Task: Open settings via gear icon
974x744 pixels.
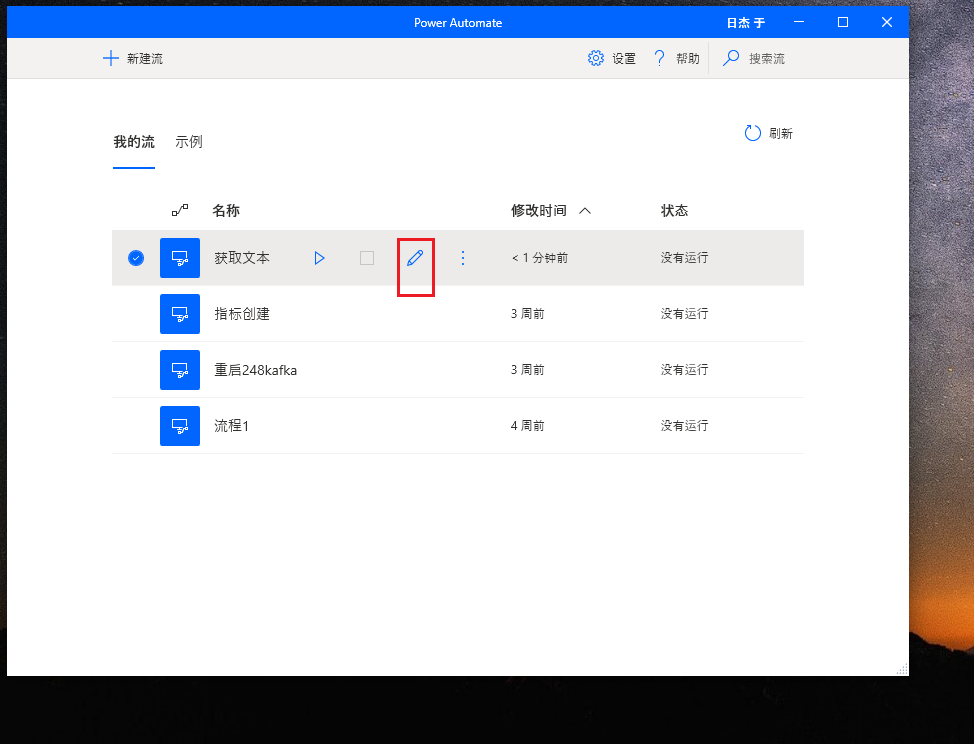Action: 596,58
